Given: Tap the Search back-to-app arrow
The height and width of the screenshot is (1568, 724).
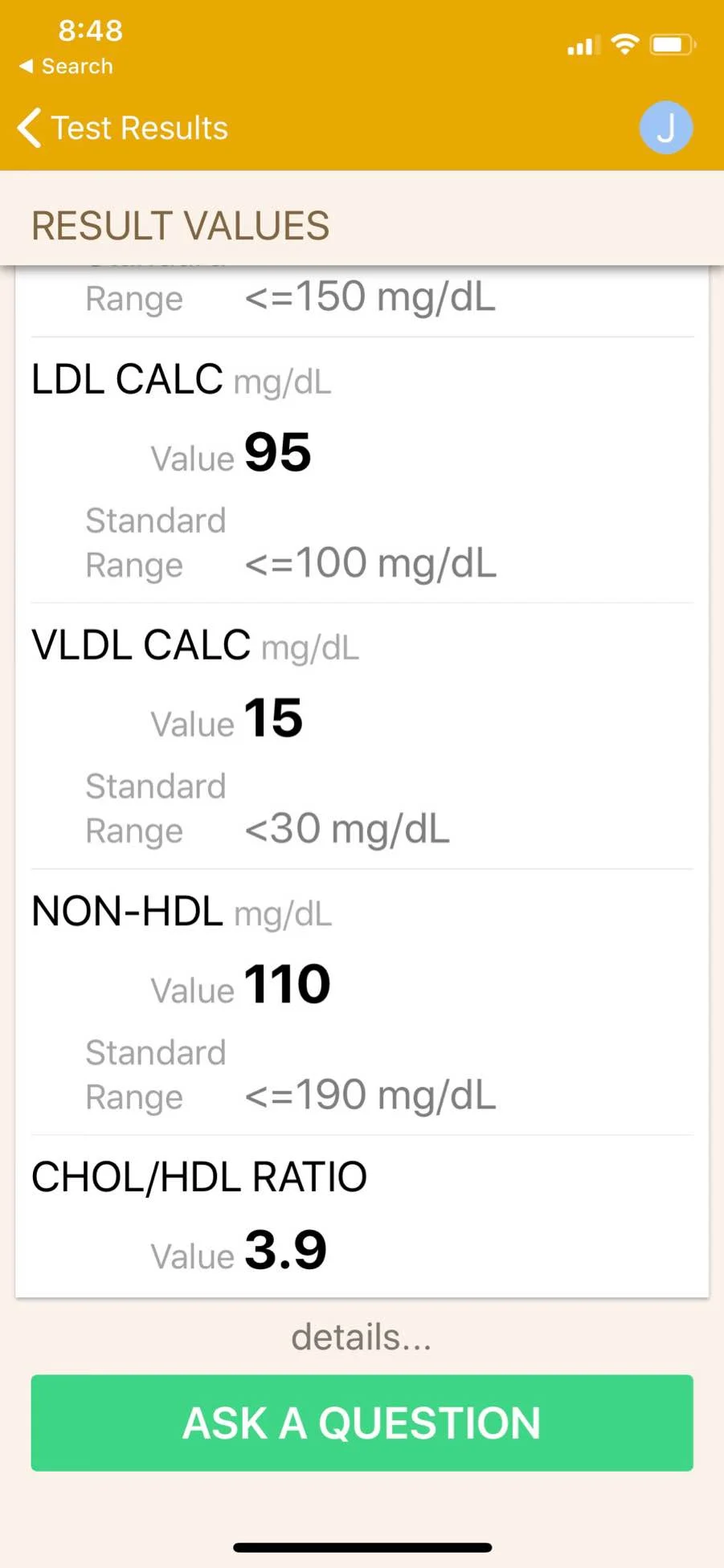Looking at the screenshot, I should tap(27, 67).
